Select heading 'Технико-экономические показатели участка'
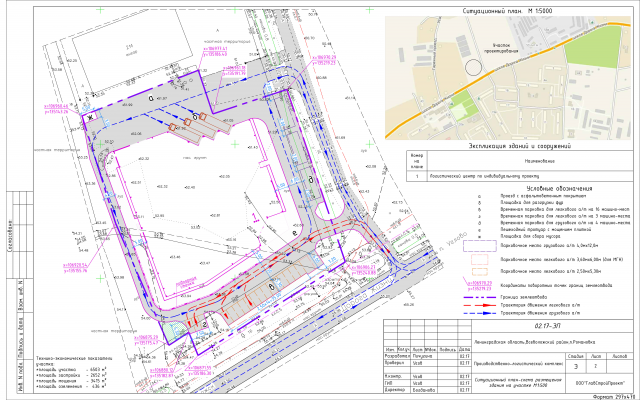Viewport: 640px width, 400px height. coord(73,361)
